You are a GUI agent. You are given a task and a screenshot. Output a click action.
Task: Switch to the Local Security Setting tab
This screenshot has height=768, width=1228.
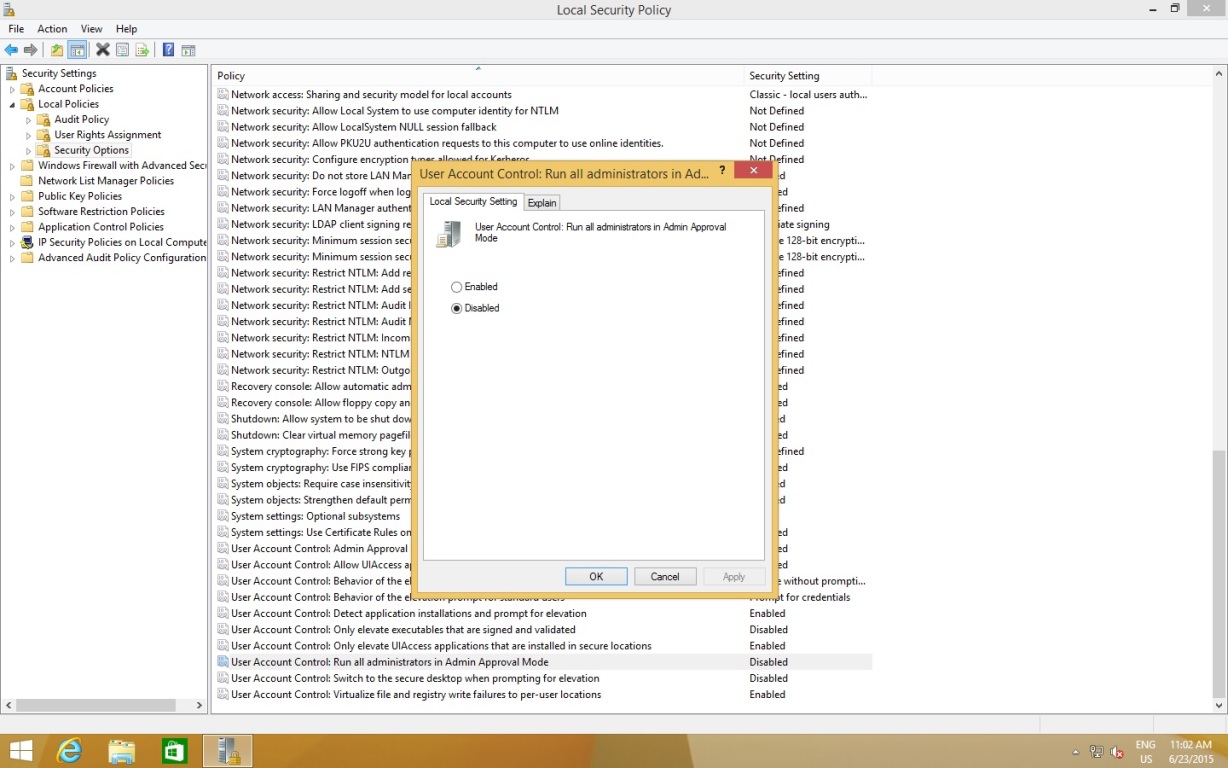click(x=473, y=202)
